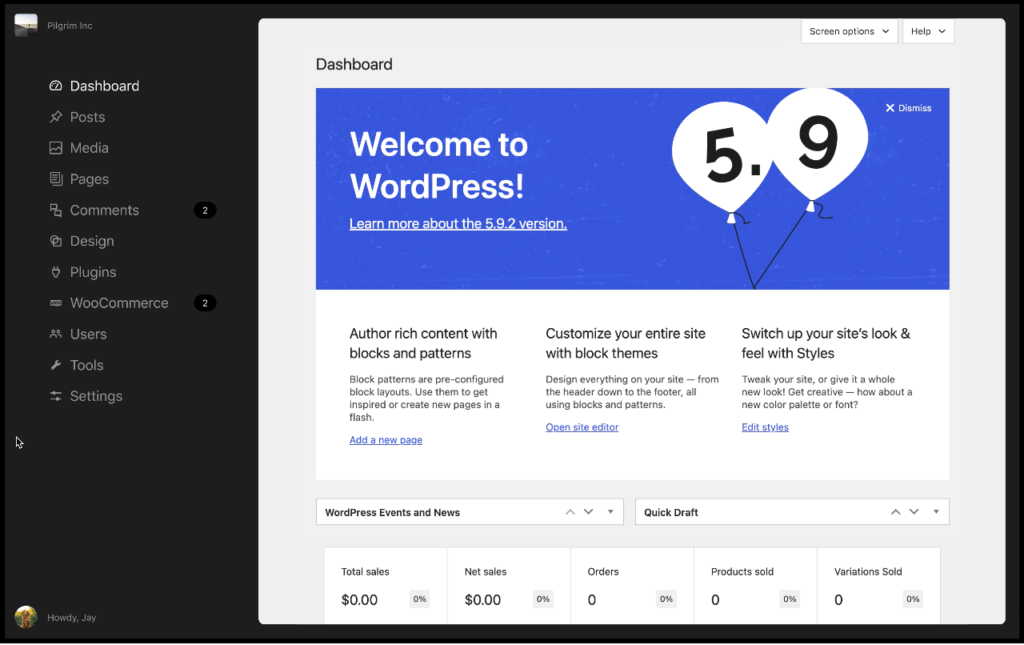This screenshot has width=1024, height=645.
Task: Click the 0% badge for Variations Sold
Action: pos(913,599)
